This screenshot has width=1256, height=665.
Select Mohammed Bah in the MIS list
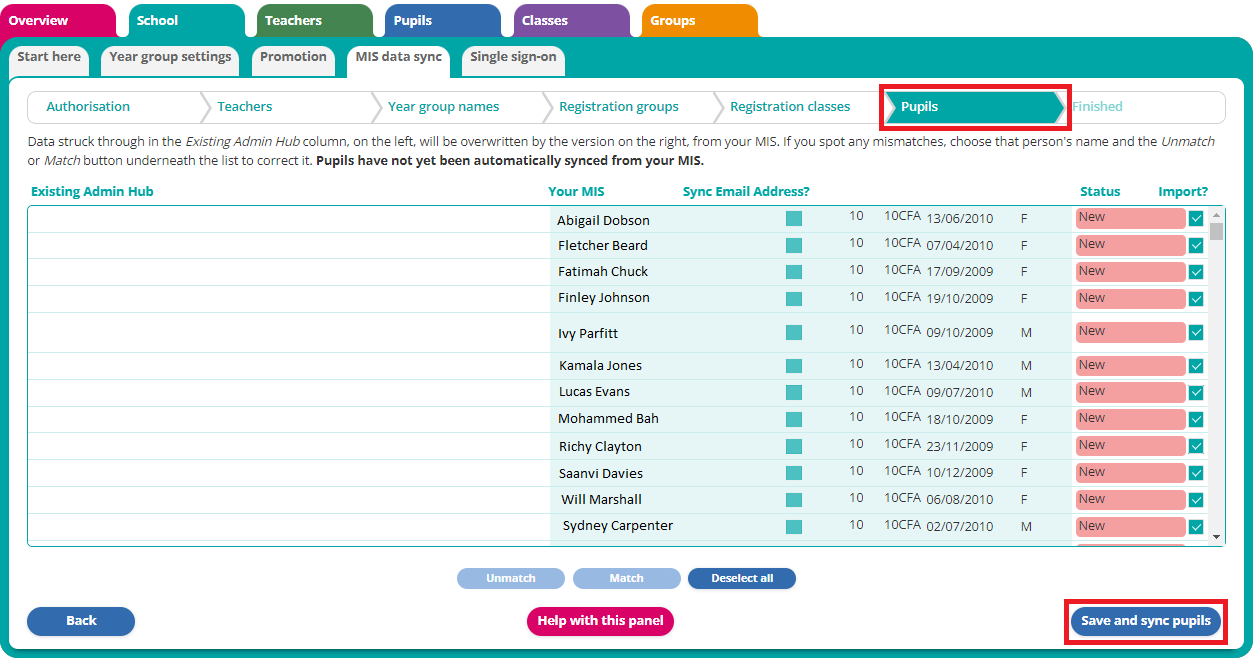pyautogui.click(x=608, y=419)
